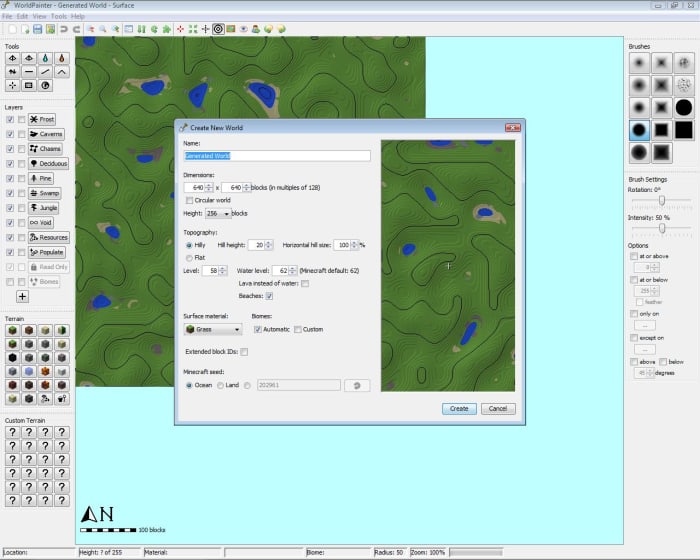Click the zoom magnifier toolbar icon
This screenshot has width=700, height=560.
click(x=103, y=29)
